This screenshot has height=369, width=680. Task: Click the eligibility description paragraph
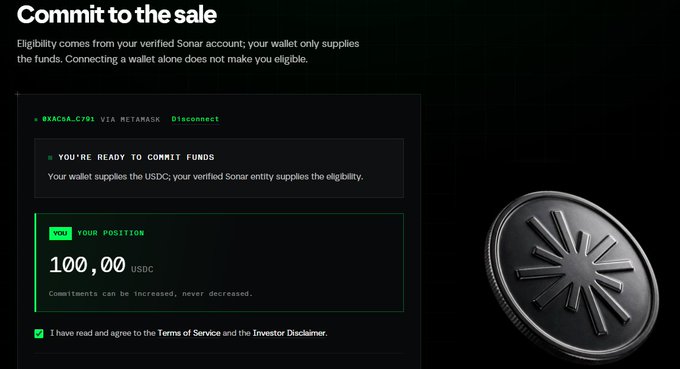coord(188,51)
